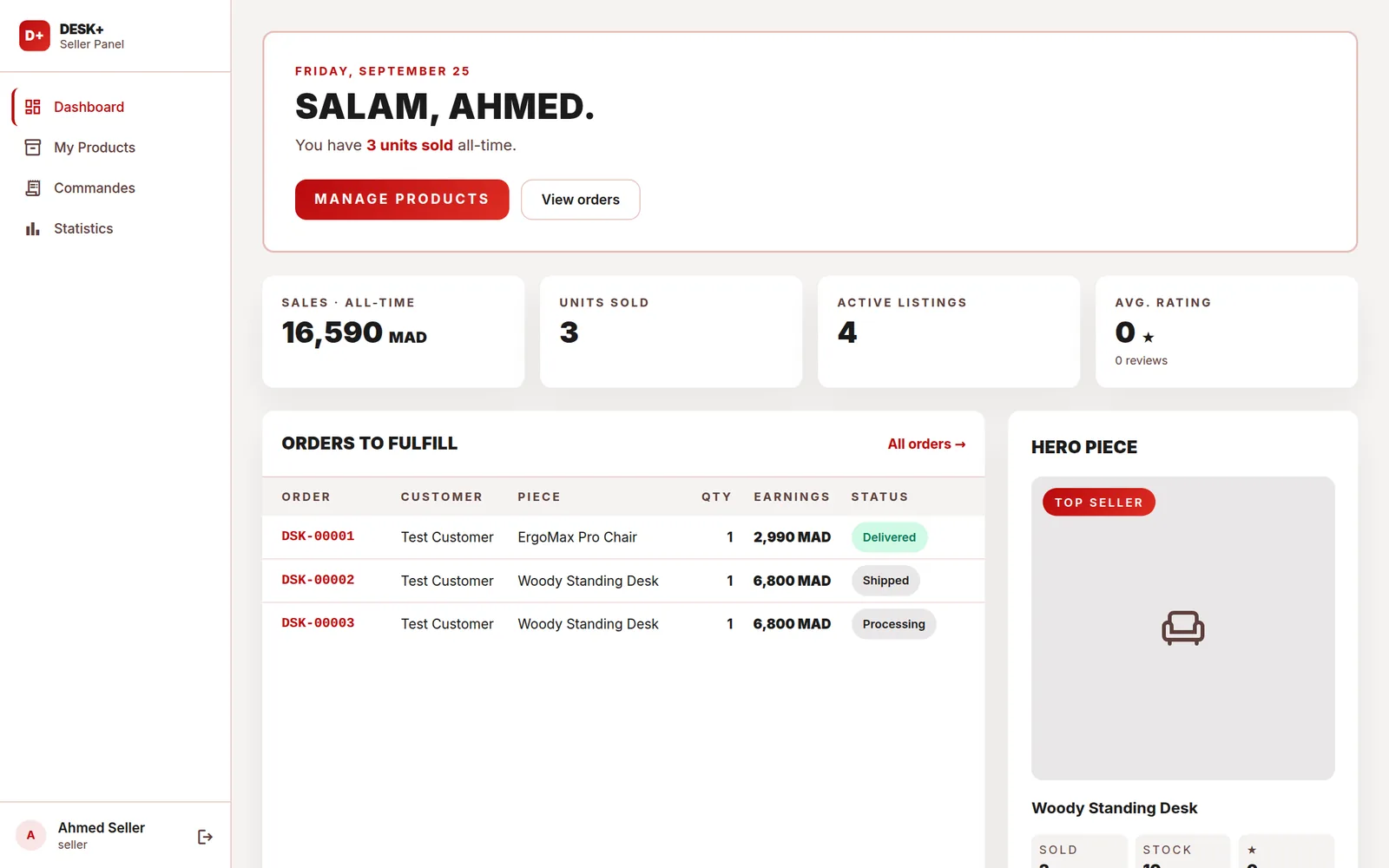Click the Statistics bar chart icon
The height and width of the screenshot is (868, 1389).
[33, 229]
